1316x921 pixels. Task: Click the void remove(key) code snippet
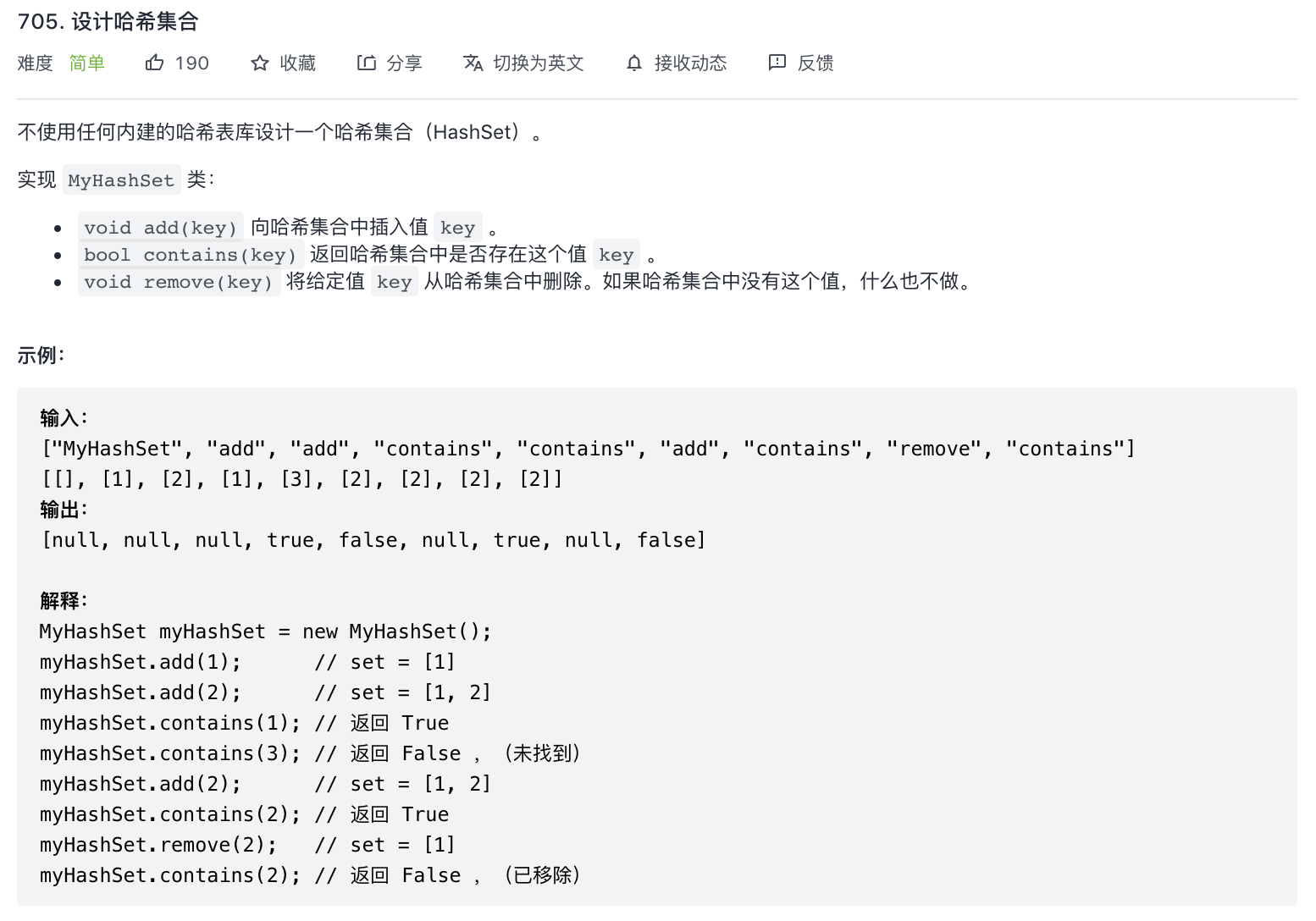(178, 282)
